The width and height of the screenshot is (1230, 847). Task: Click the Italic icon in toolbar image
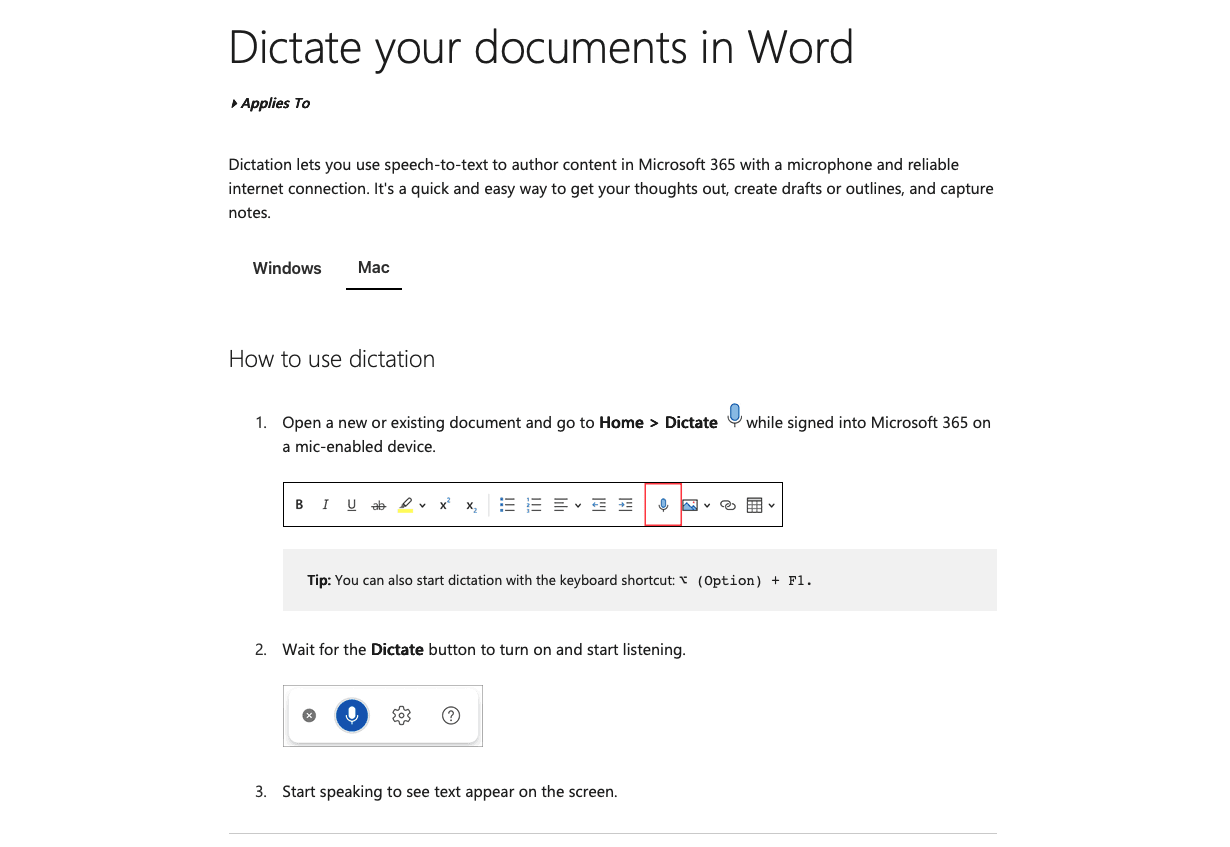[x=325, y=505]
